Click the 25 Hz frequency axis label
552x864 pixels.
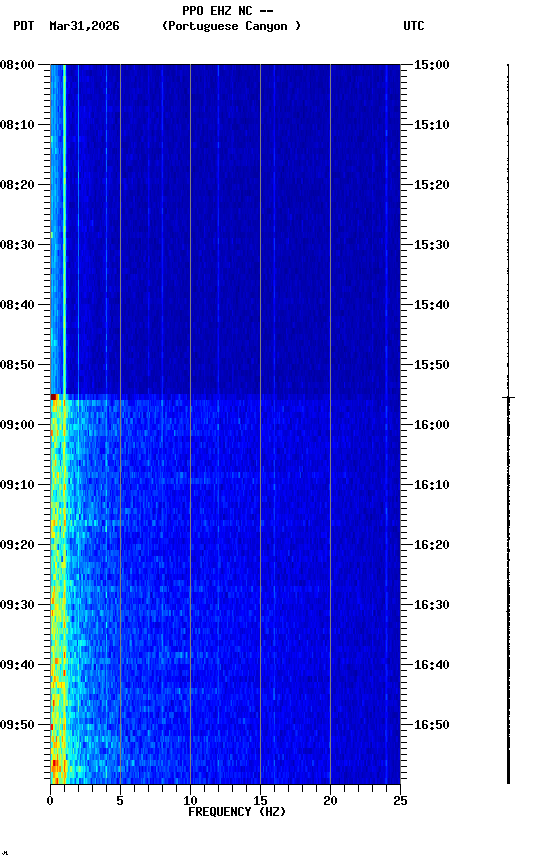pos(400,801)
